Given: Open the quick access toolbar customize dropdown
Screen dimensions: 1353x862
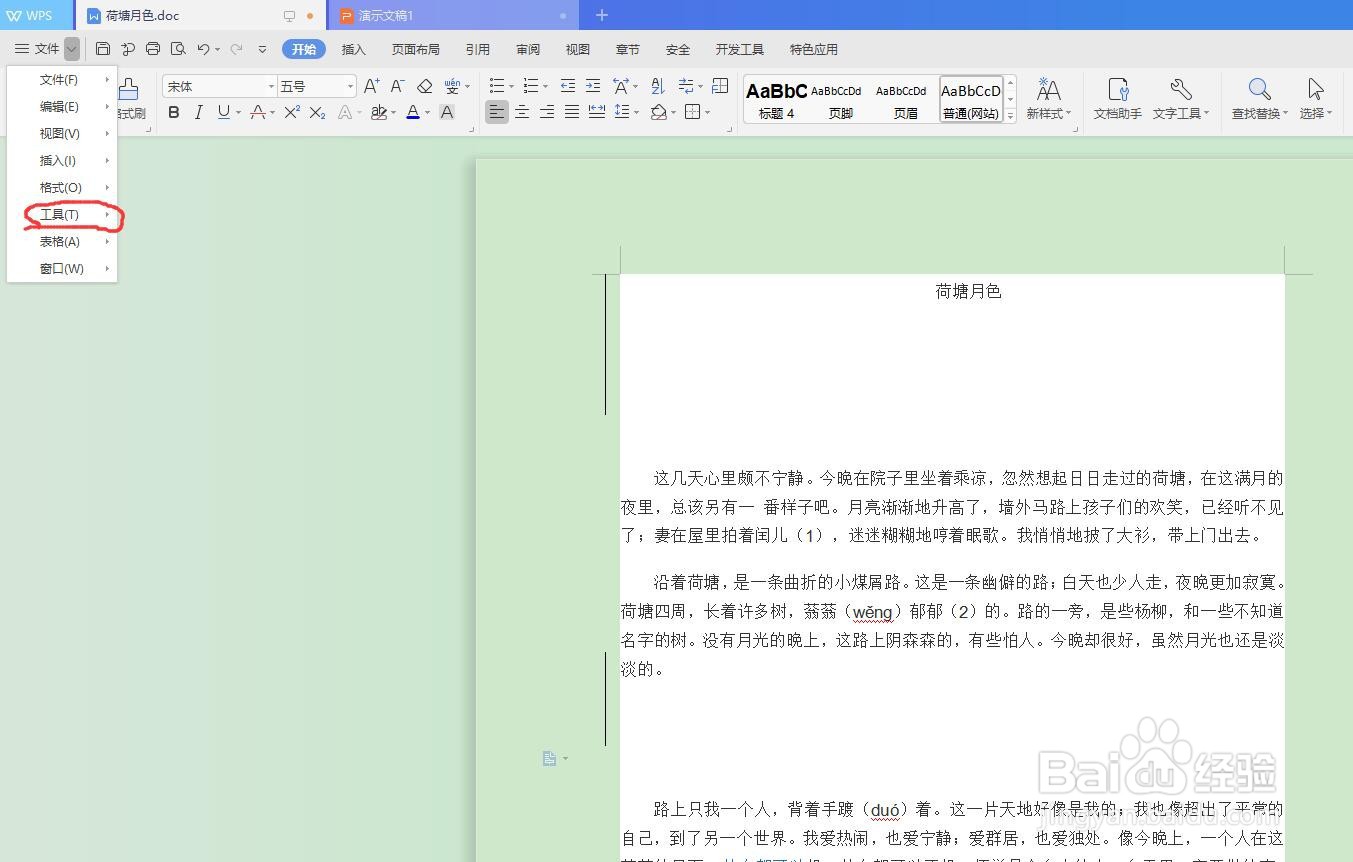Looking at the screenshot, I should point(263,49).
